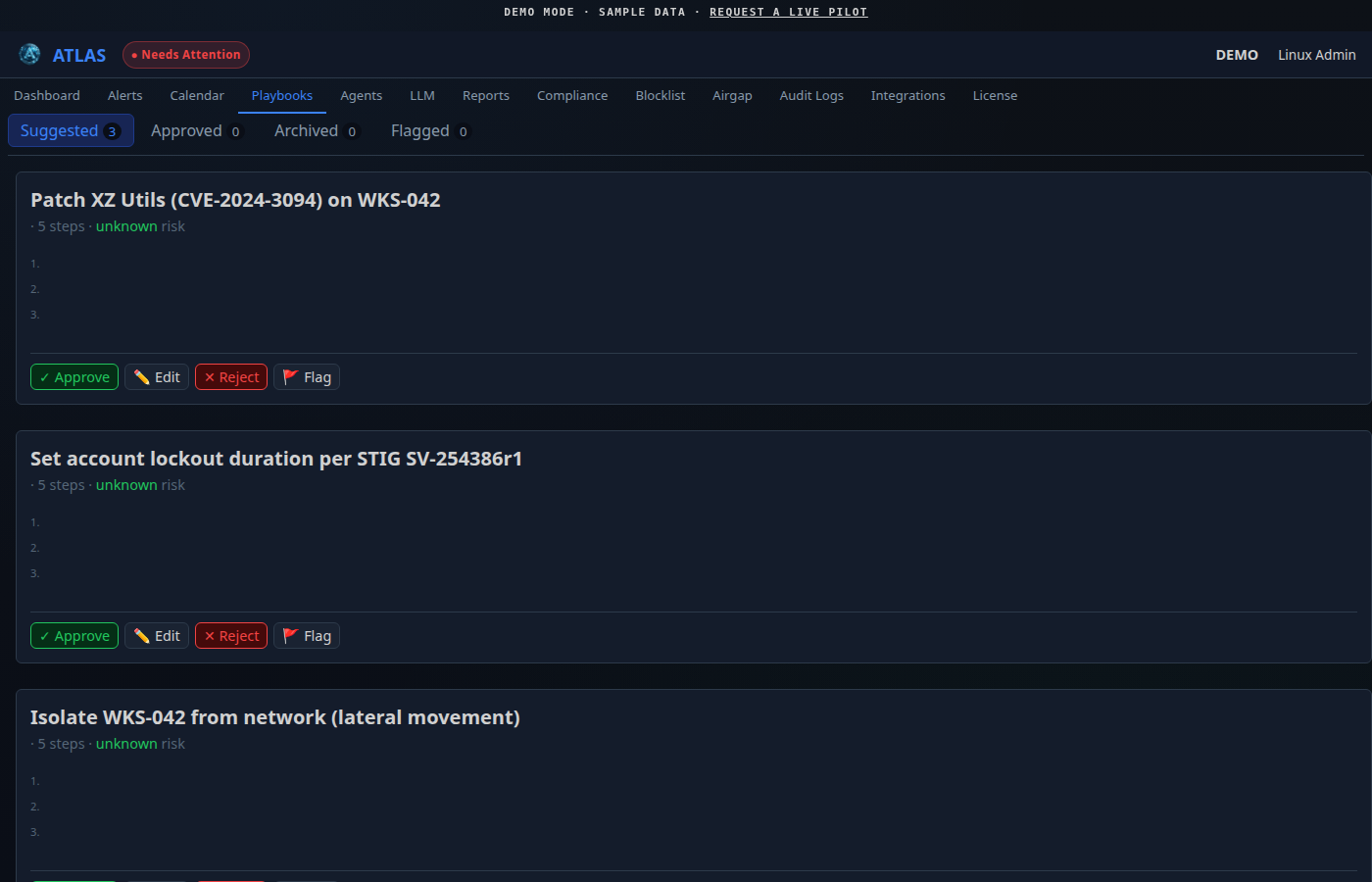Click title 'Set account lockout duration per STIG SV-254386r1'
This screenshot has width=1372, height=882.
[276, 459]
